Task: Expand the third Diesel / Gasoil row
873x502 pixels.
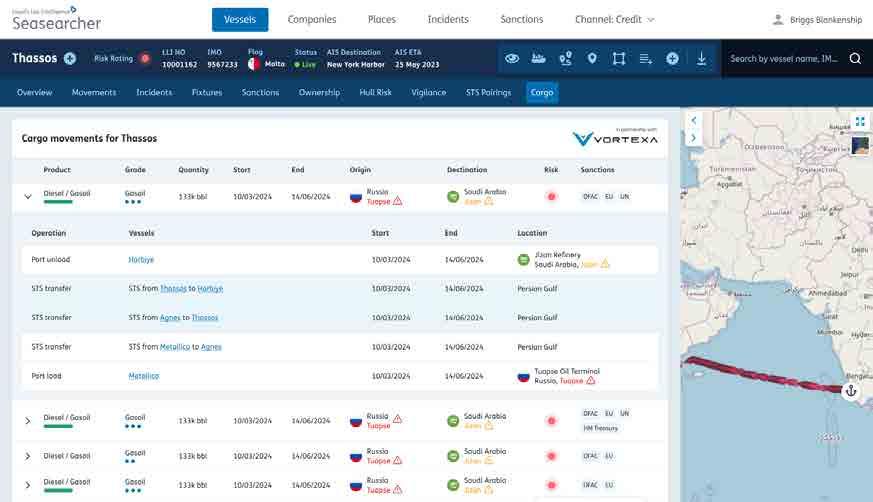Action: click(28, 456)
